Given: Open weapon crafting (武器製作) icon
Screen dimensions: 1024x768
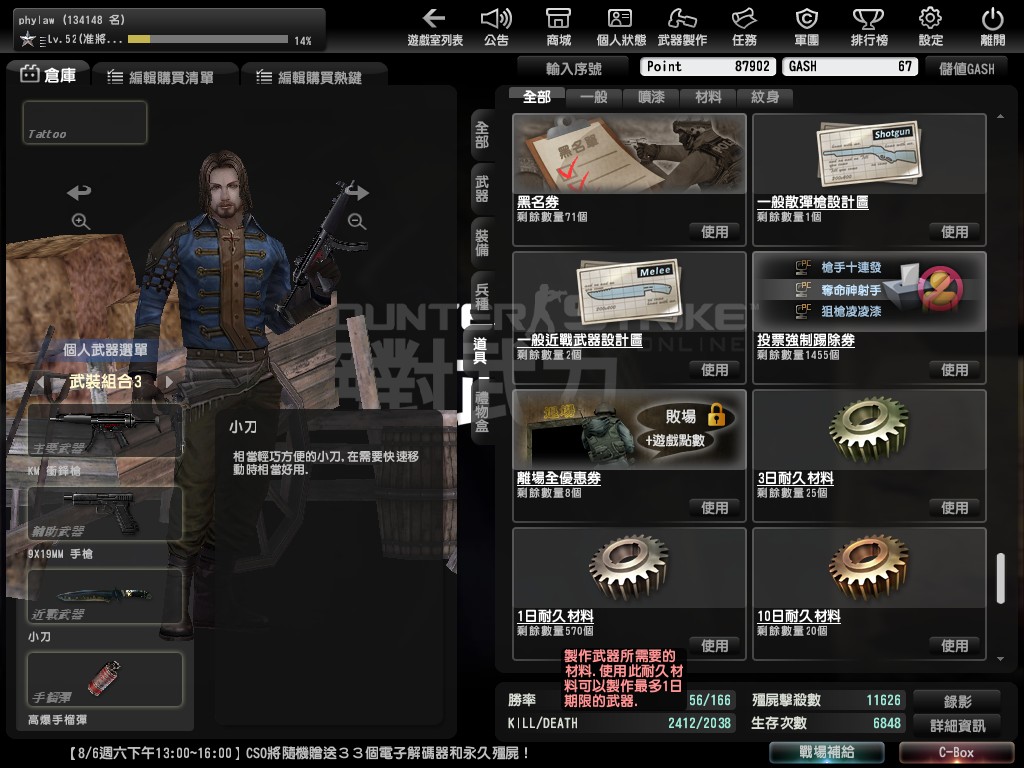Looking at the screenshot, I should tap(682, 27).
